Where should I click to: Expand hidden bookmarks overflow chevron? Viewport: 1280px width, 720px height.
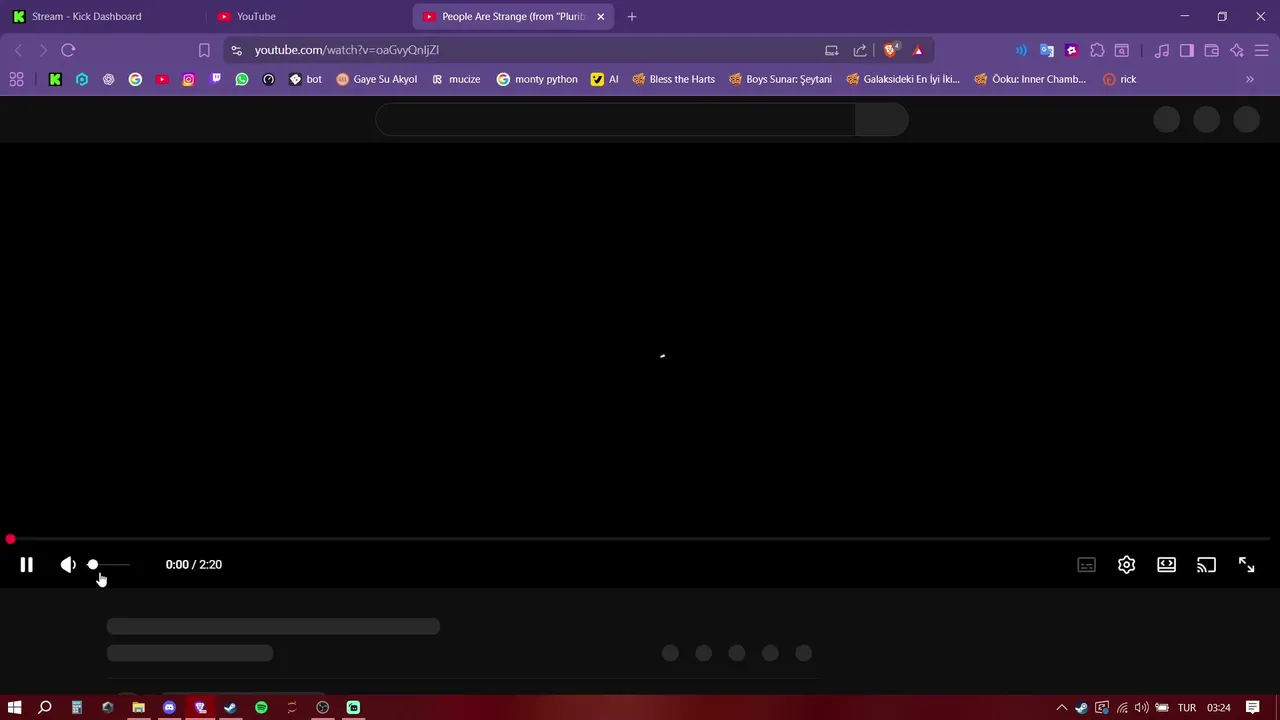(x=1249, y=79)
